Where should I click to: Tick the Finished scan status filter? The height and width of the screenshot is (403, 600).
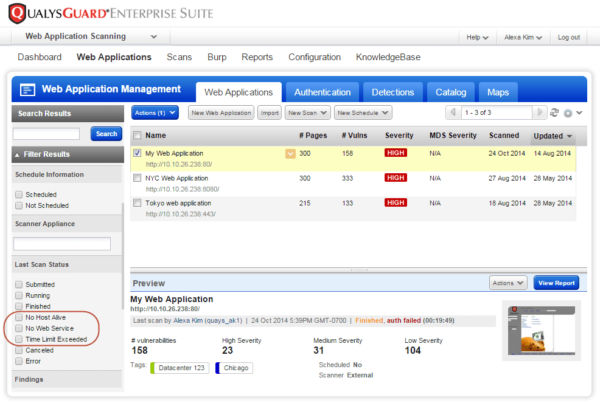pyautogui.click(x=19, y=306)
